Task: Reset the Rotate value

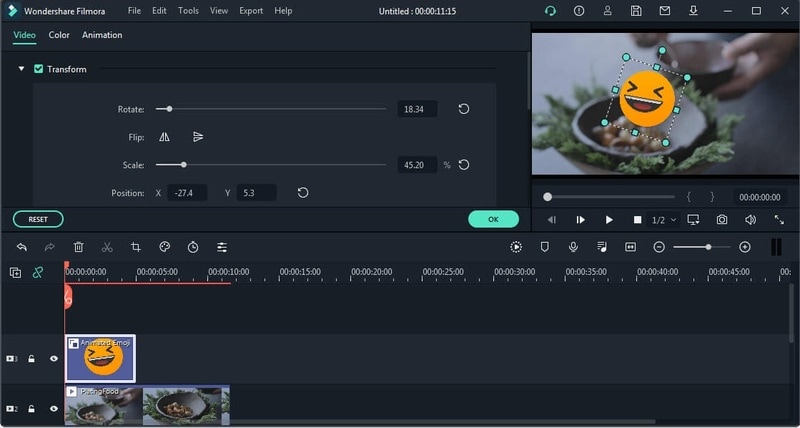Action: (x=463, y=109)
